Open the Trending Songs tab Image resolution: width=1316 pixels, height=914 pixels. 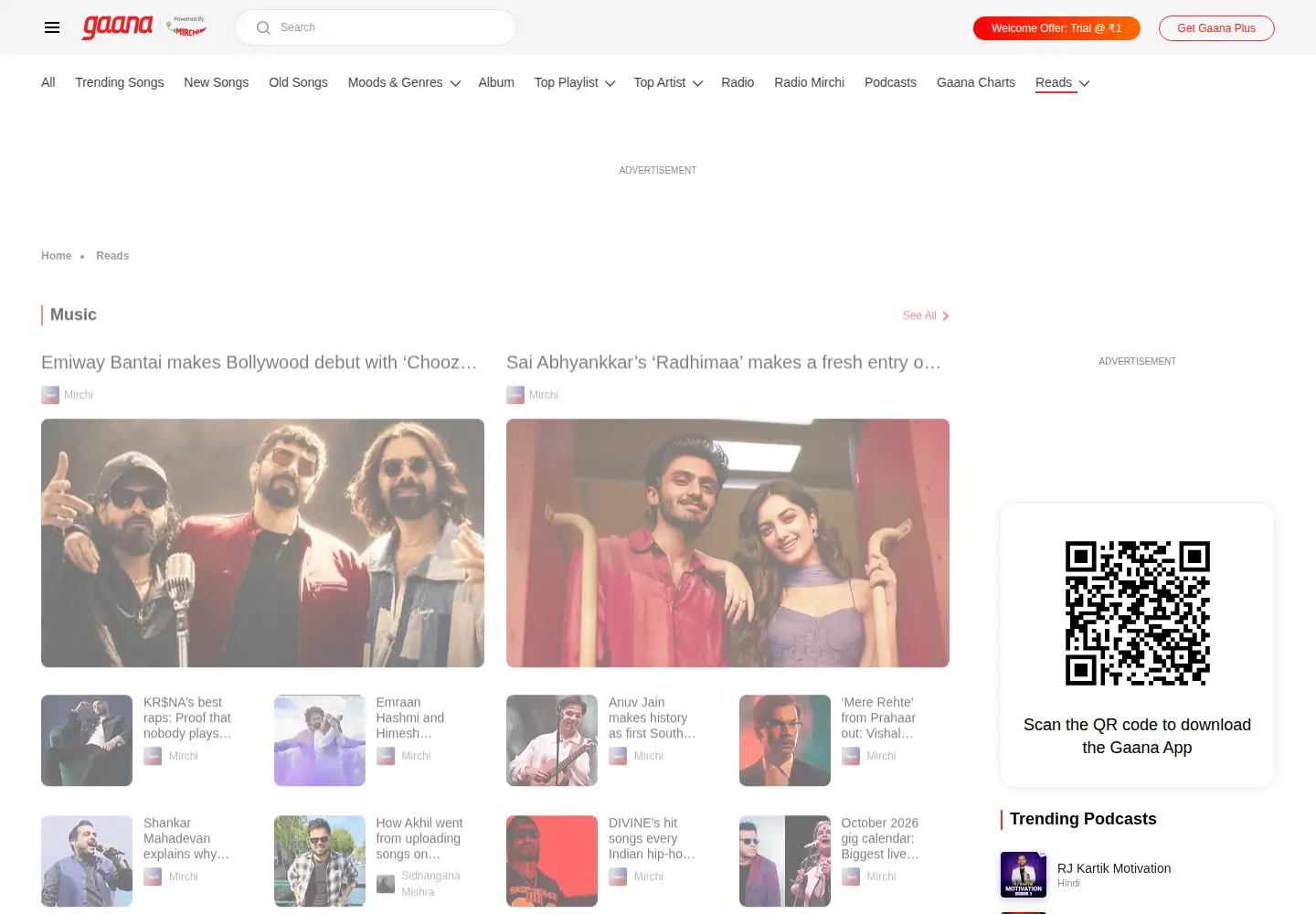pyautogui.click(x=120, y=82)
